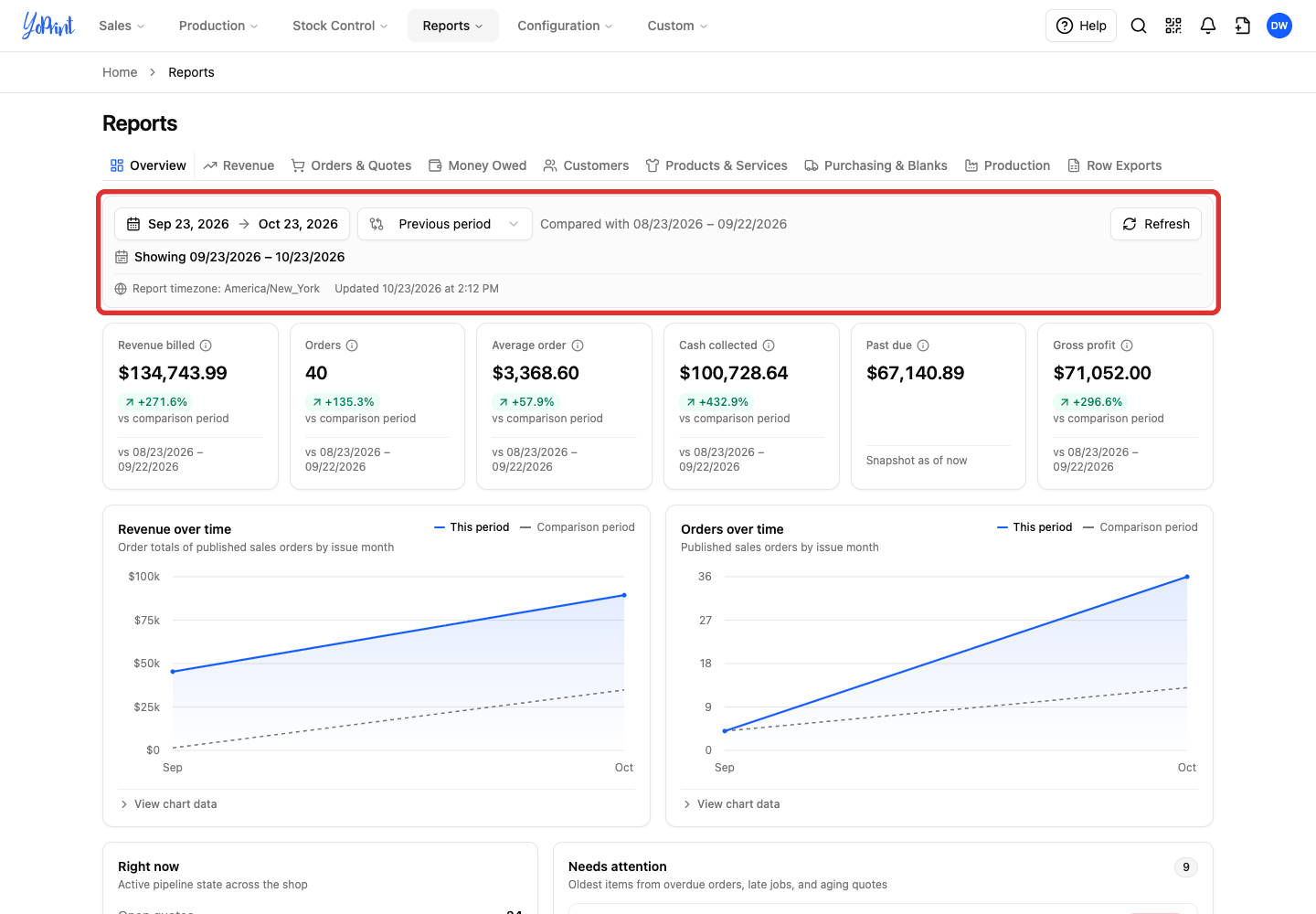
Task: Switch to the Orders & Quotes tab
Action: click(351, 165)
